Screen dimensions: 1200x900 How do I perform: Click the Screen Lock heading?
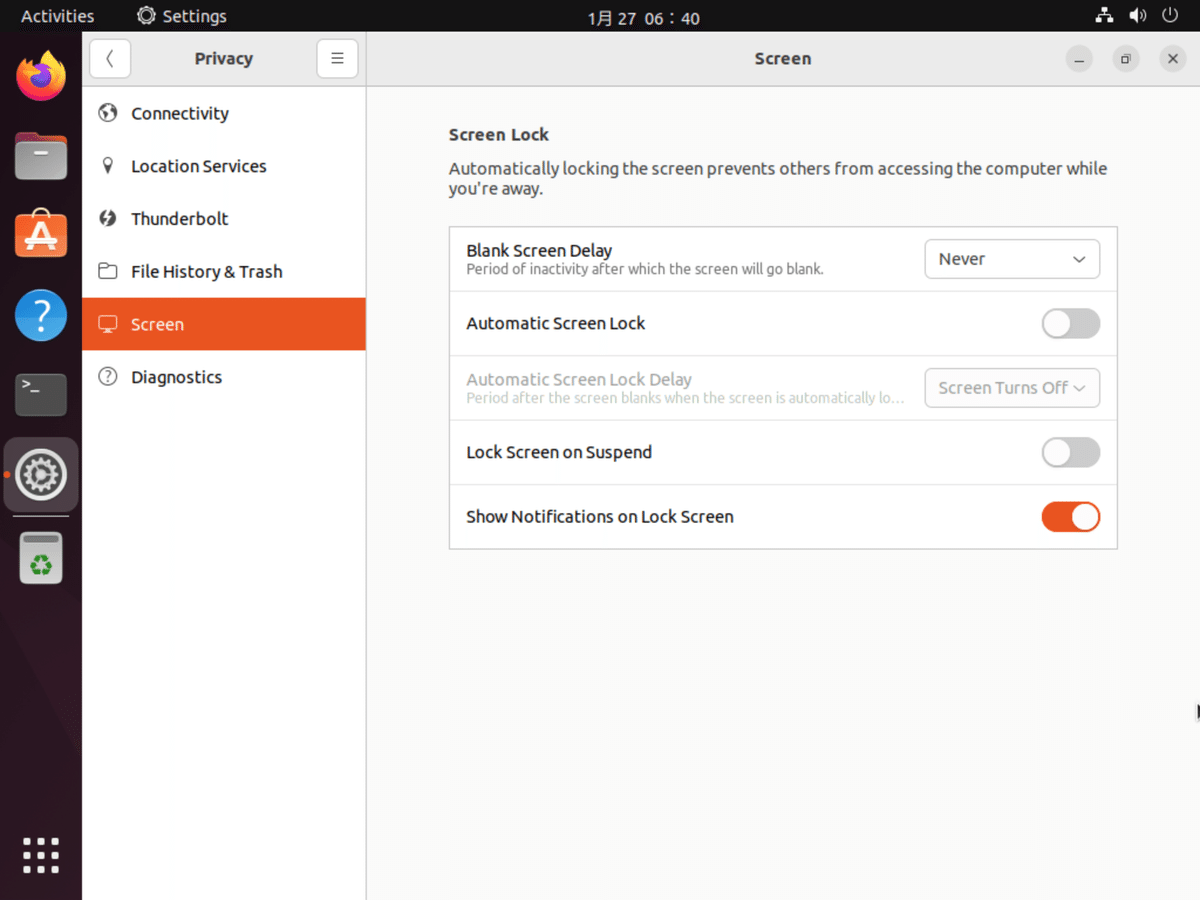tap(499, 135)
